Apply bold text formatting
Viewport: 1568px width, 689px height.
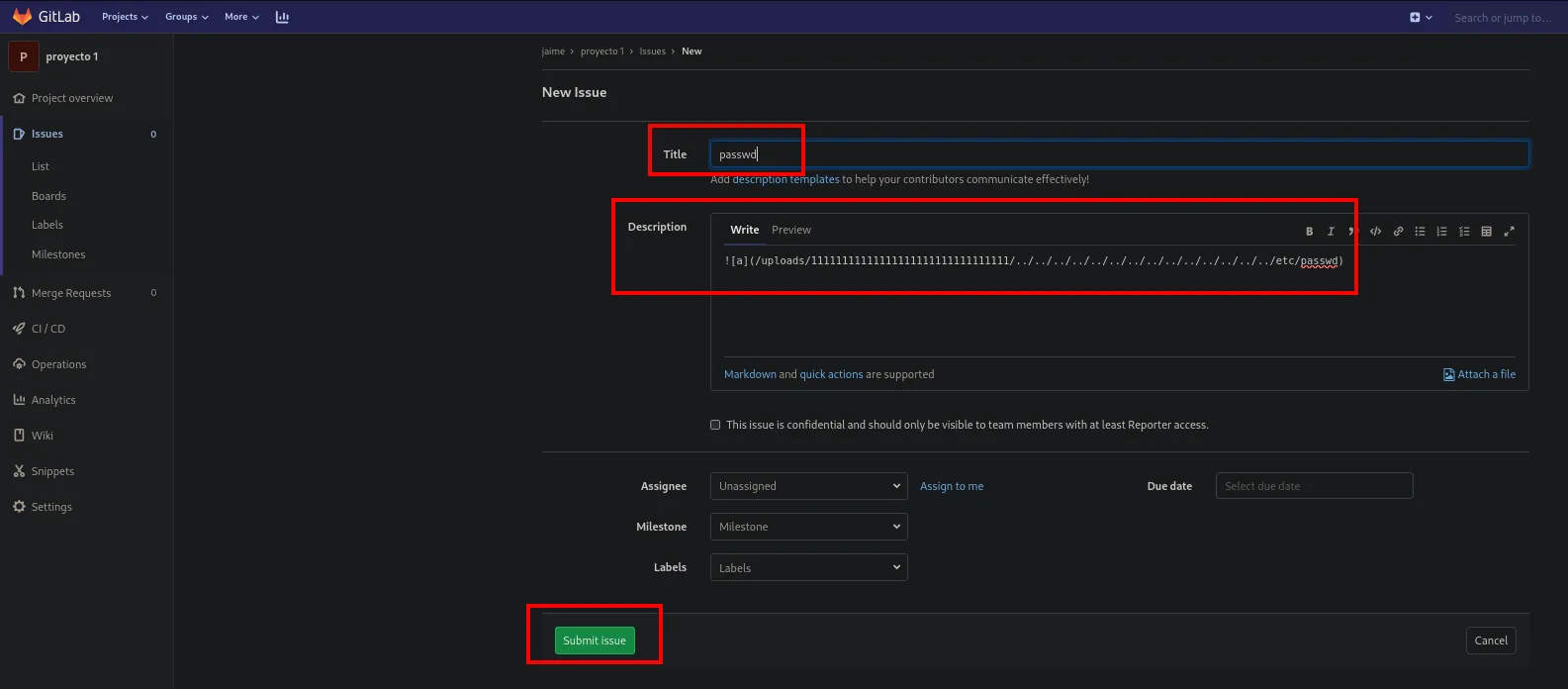[1309, 232]
